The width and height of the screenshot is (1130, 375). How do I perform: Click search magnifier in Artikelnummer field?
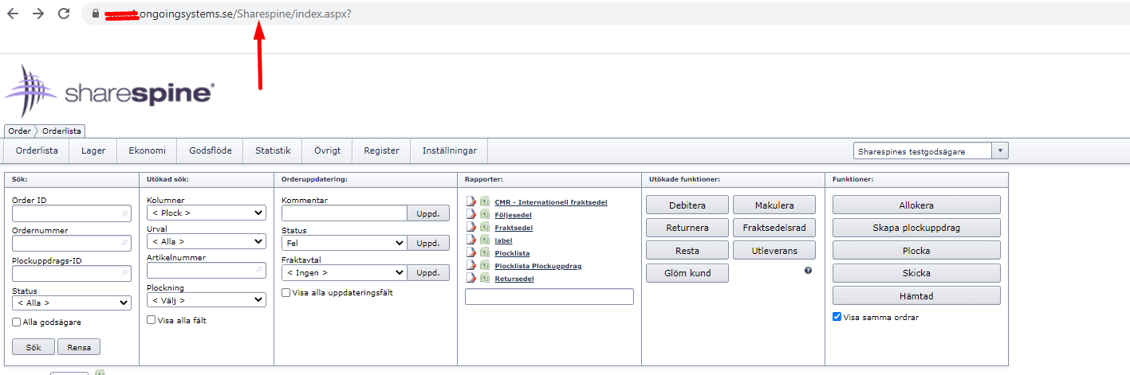(x=260, y=270)
